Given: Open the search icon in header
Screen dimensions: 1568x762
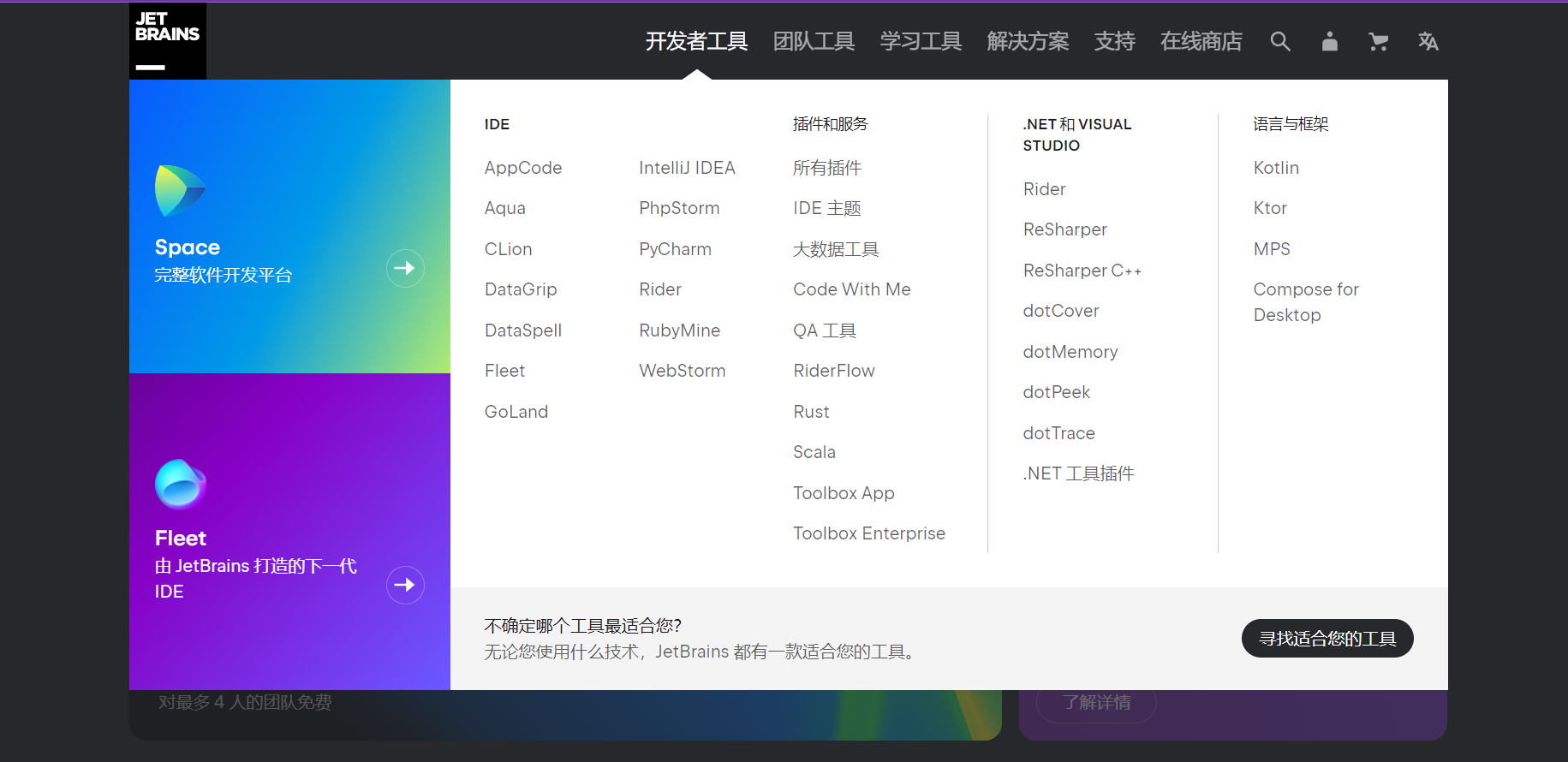Looking at the screenshot, I should point(1279,41).
